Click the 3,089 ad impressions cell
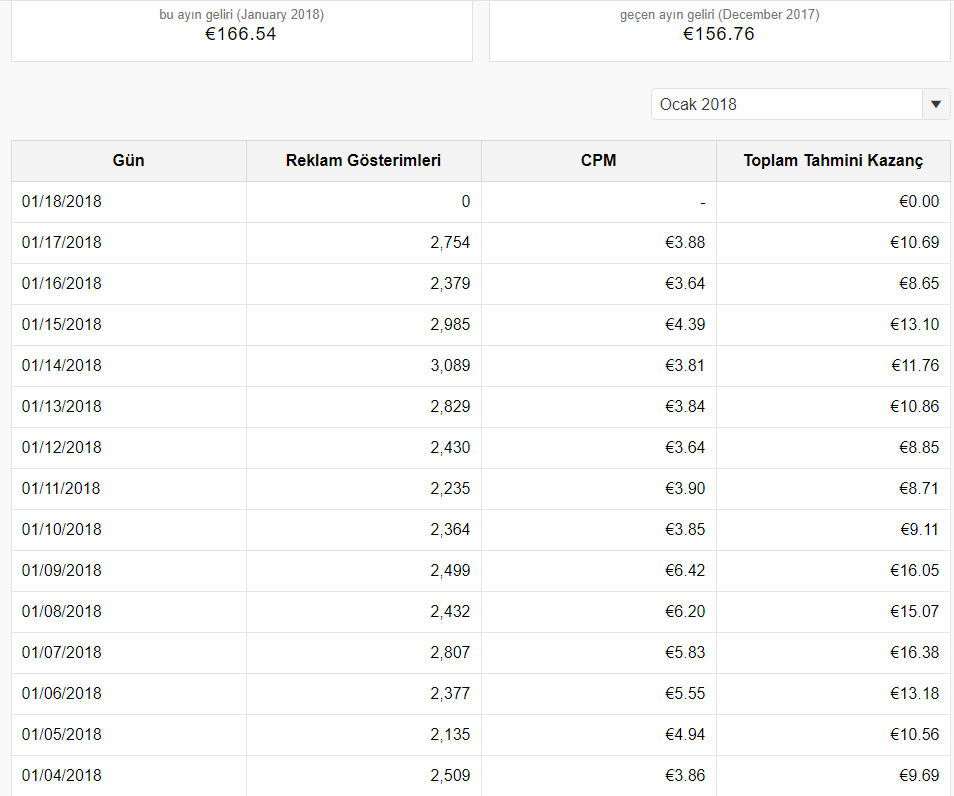The image size is (954, 796). (450, 366)
